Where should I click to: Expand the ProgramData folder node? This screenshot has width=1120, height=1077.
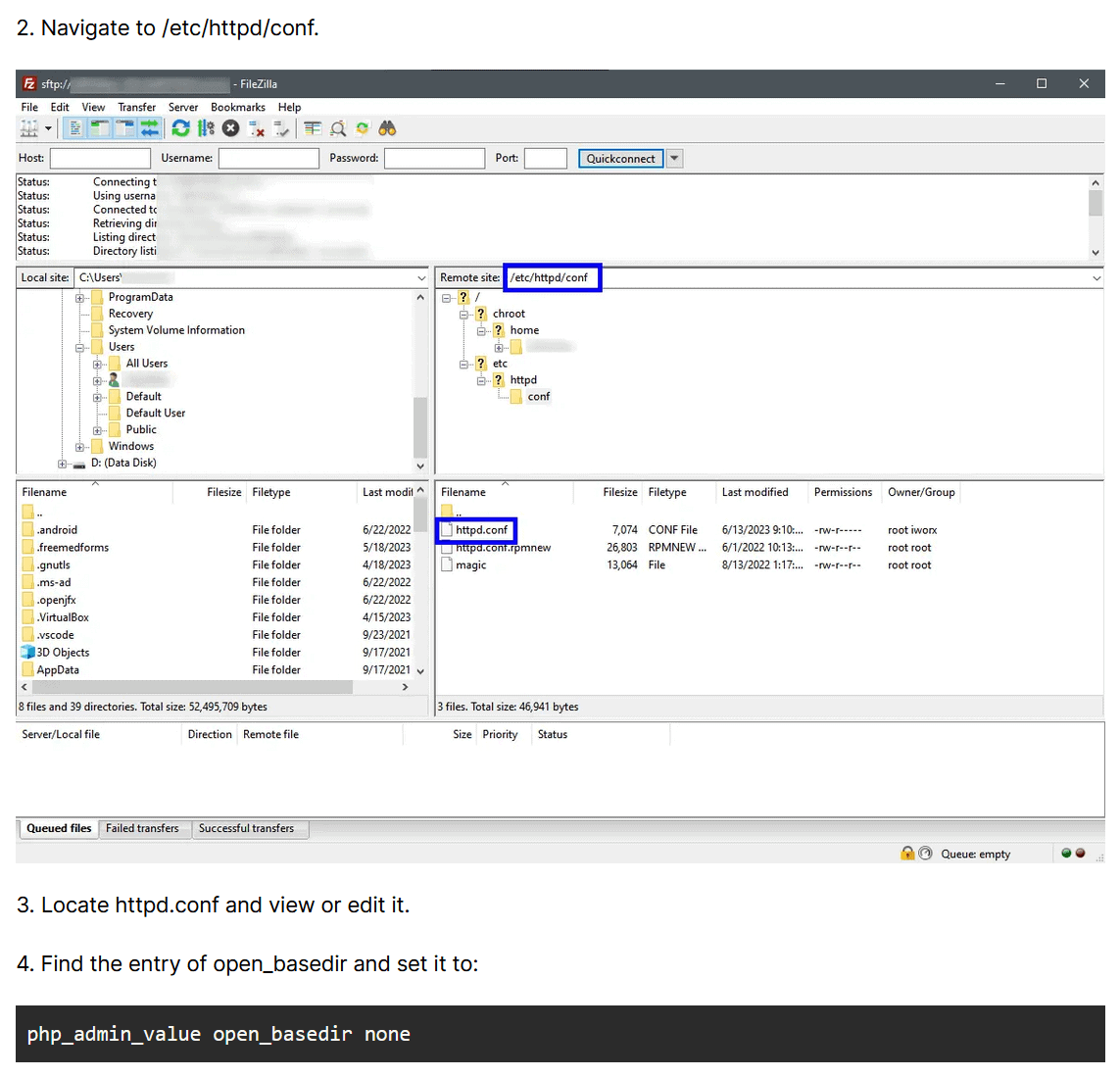coord(80,298)
